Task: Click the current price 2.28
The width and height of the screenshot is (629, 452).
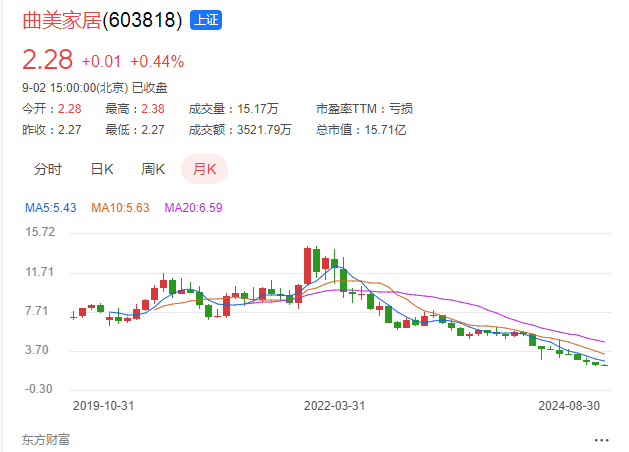Action: (x=47, y=59)
